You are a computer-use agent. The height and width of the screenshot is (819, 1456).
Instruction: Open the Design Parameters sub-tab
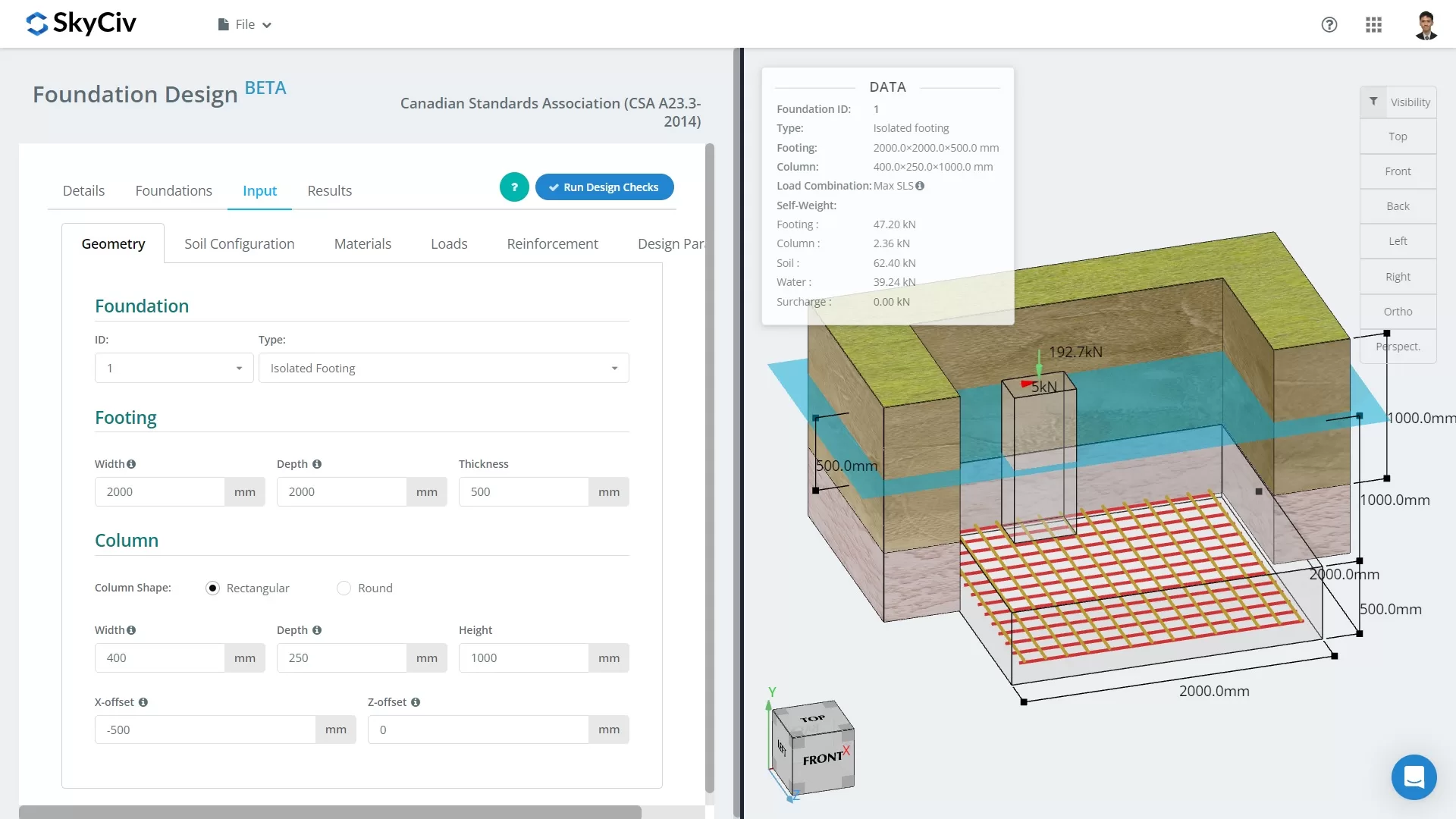pyautogui.click(x=671, y=243)
